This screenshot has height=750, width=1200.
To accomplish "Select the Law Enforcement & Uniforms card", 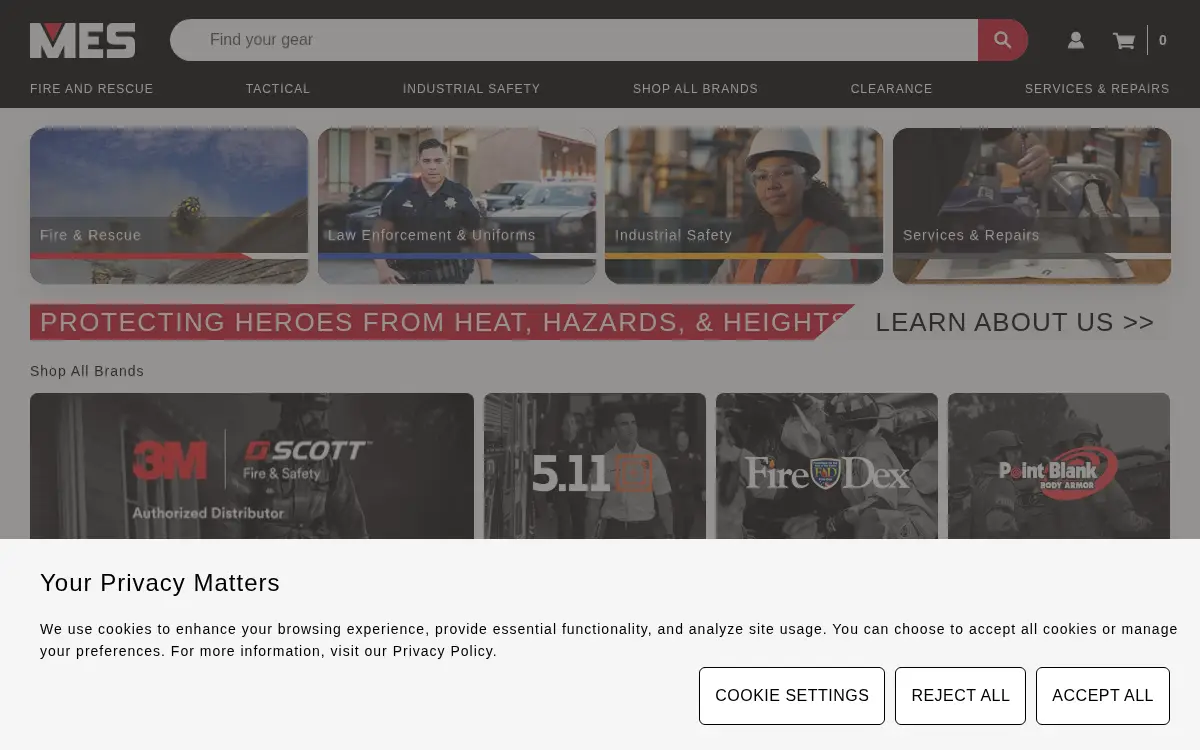I will [x=457, y=206].
